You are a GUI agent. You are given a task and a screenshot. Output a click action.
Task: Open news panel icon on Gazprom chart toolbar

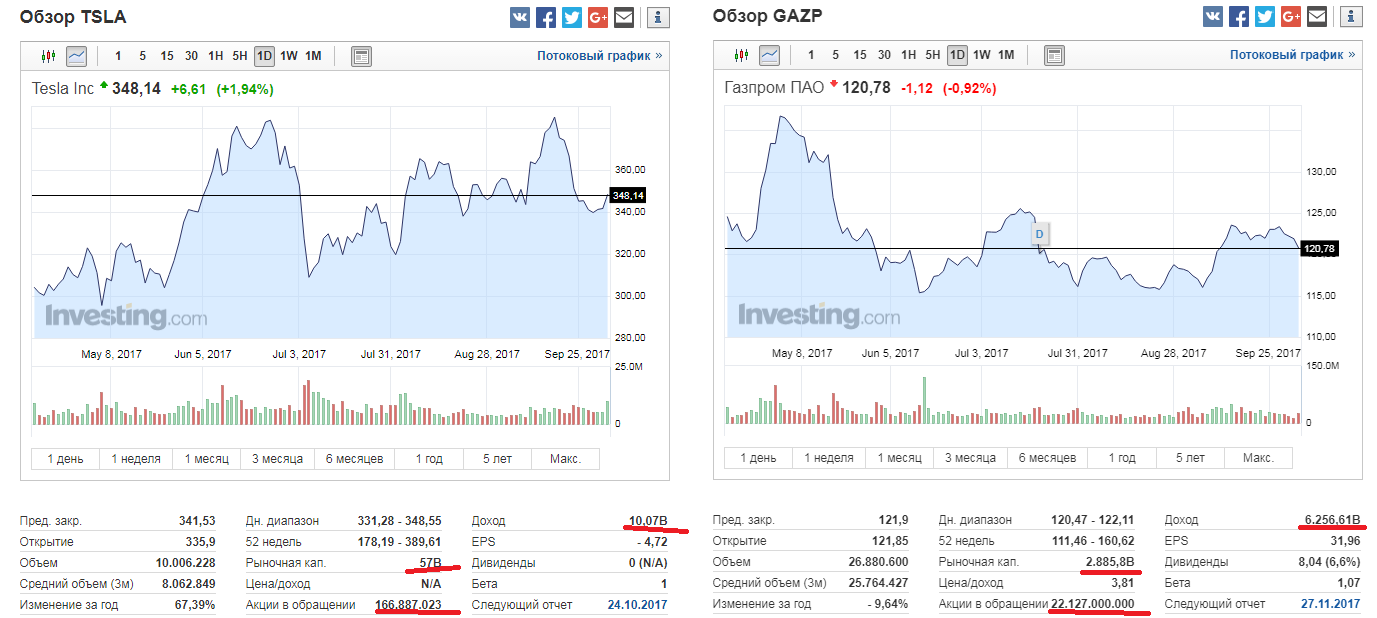pos(1055,56)
